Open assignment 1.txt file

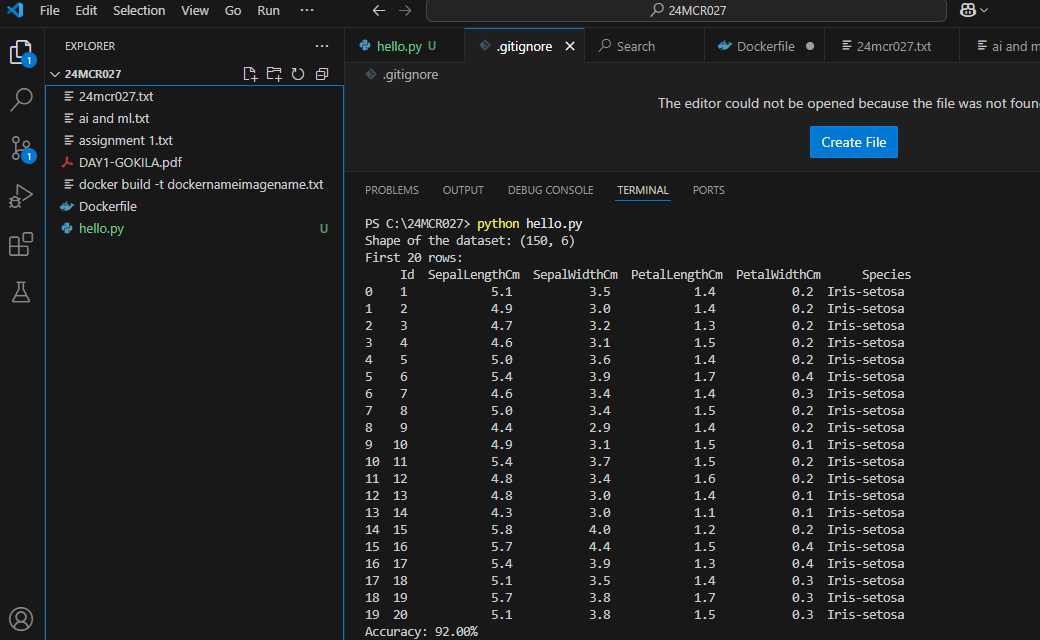pyautogui.click(x=194, y=140)
